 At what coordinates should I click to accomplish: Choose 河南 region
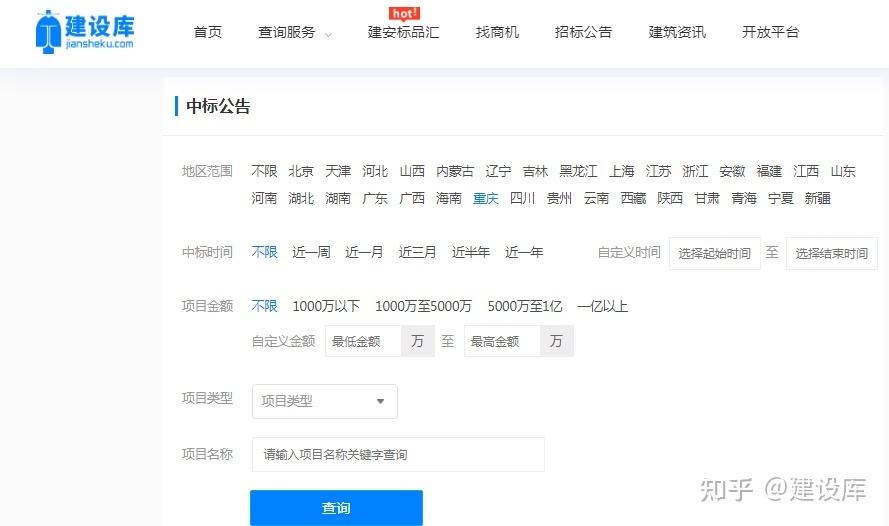pos(264,198)
